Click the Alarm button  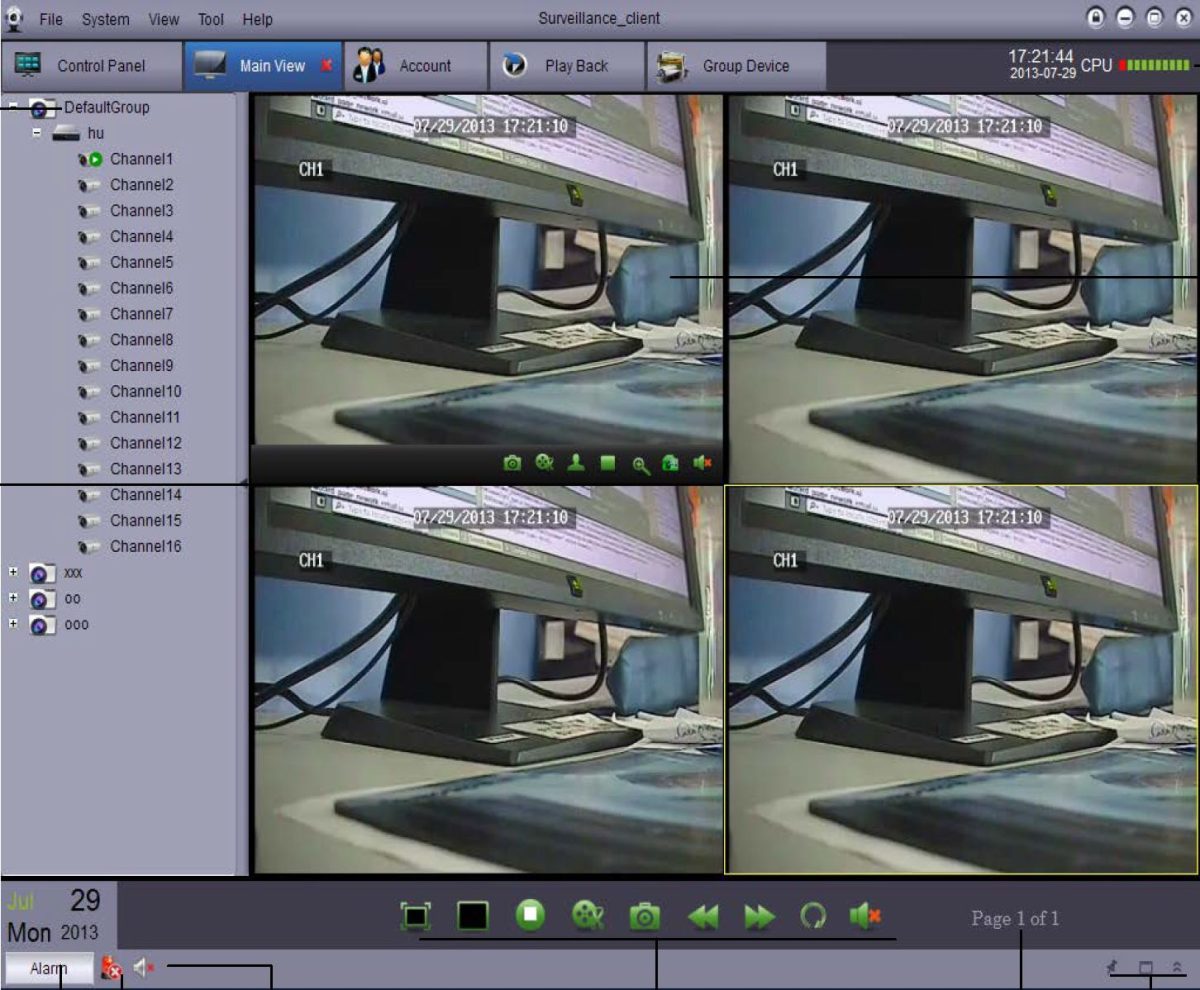coord(49,967)
